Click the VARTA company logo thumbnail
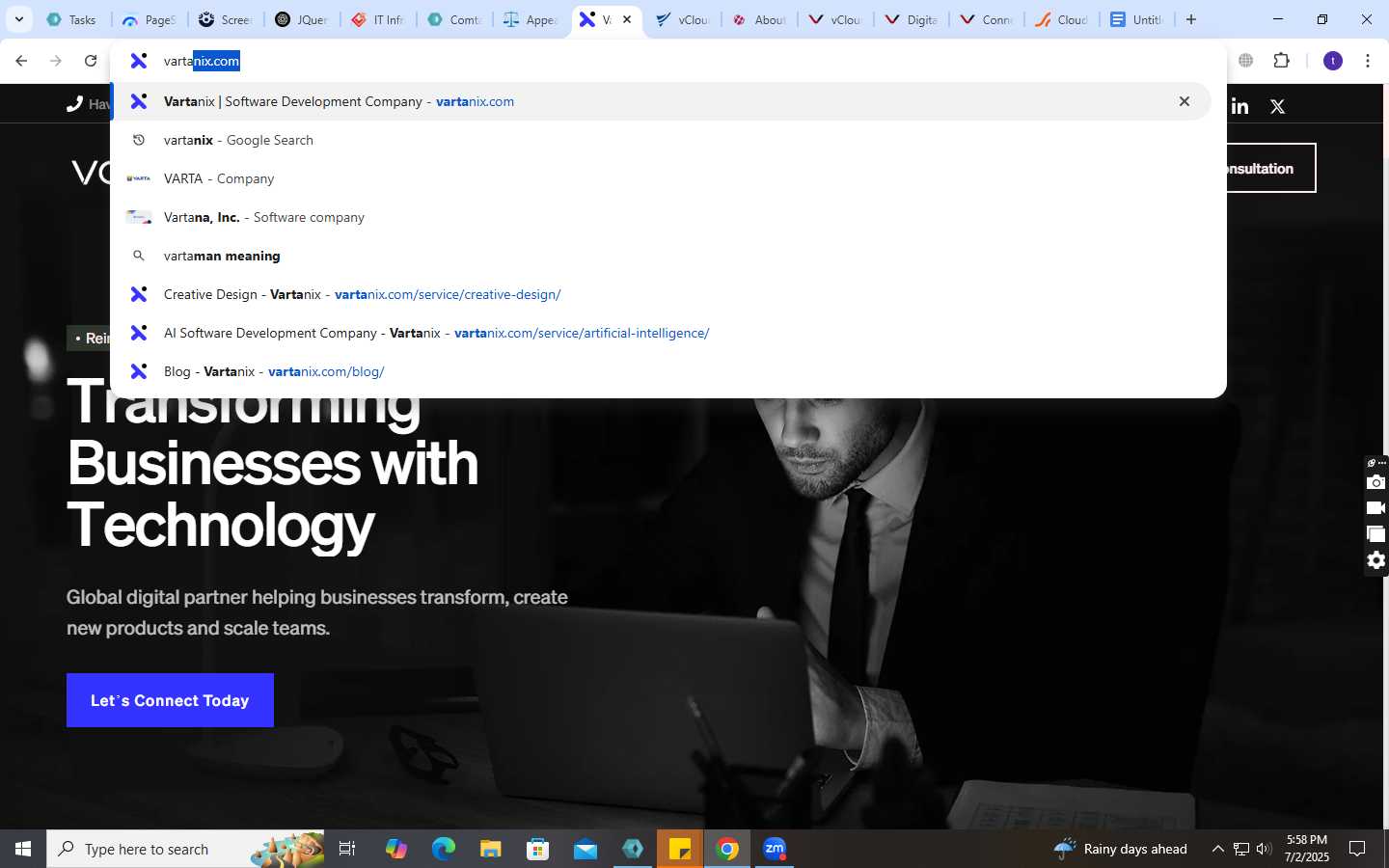The width and height of the screenshot is (1389, 868). tap(139, 178)
